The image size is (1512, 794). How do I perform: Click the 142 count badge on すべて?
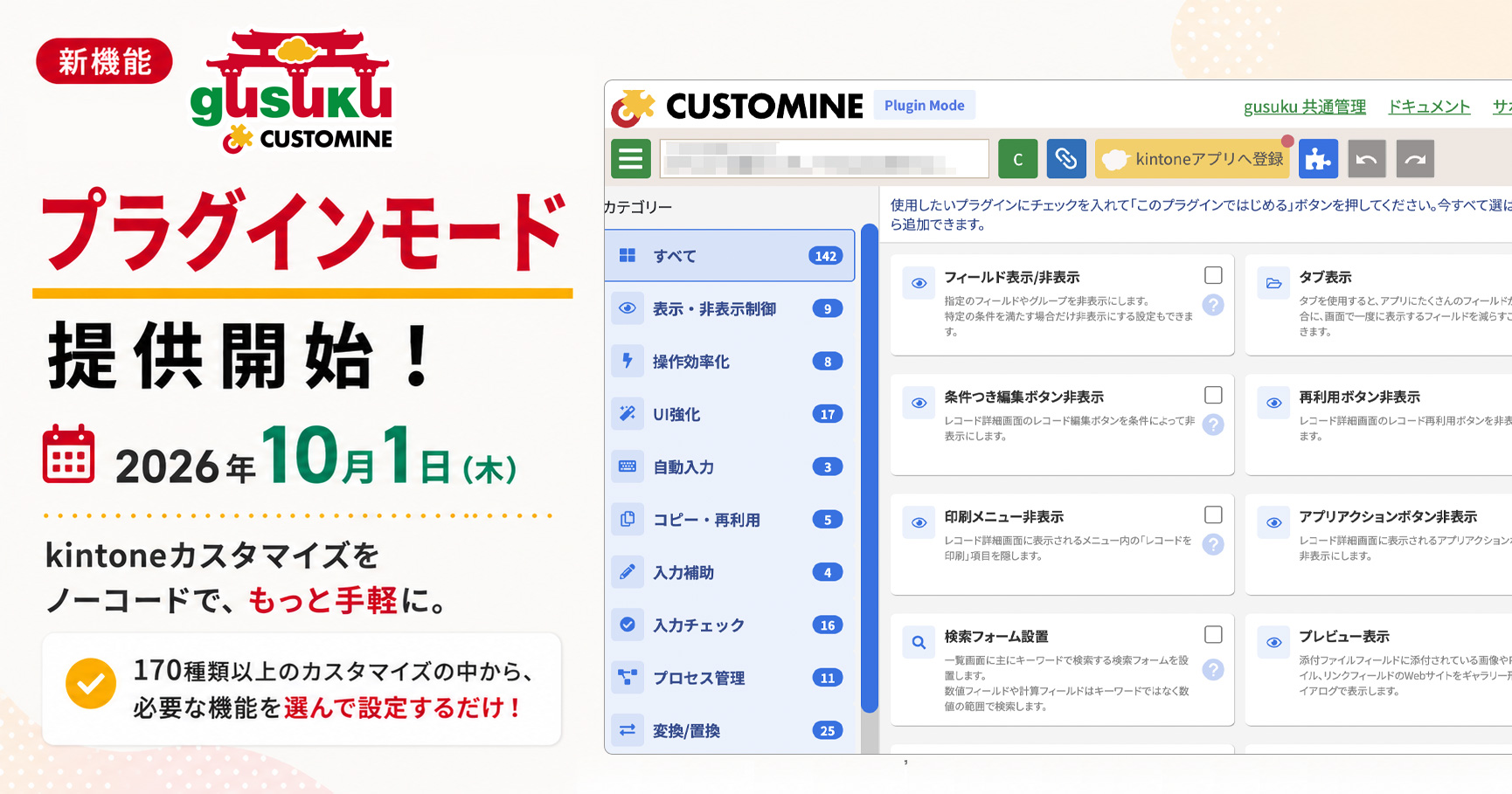click(826, 256)
